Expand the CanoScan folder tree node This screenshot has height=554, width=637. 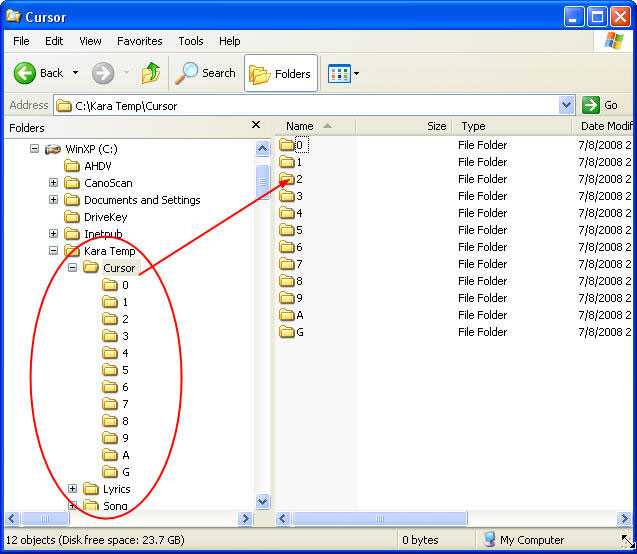click(x=53, y=183)
